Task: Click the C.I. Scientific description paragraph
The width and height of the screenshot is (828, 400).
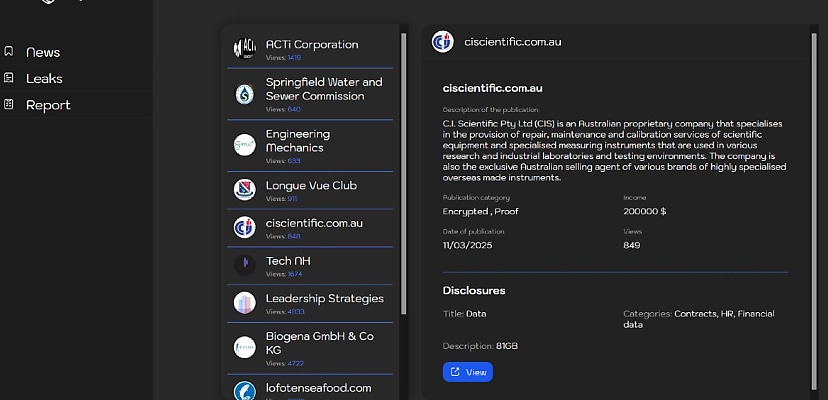Action: (x=615, y=151)
